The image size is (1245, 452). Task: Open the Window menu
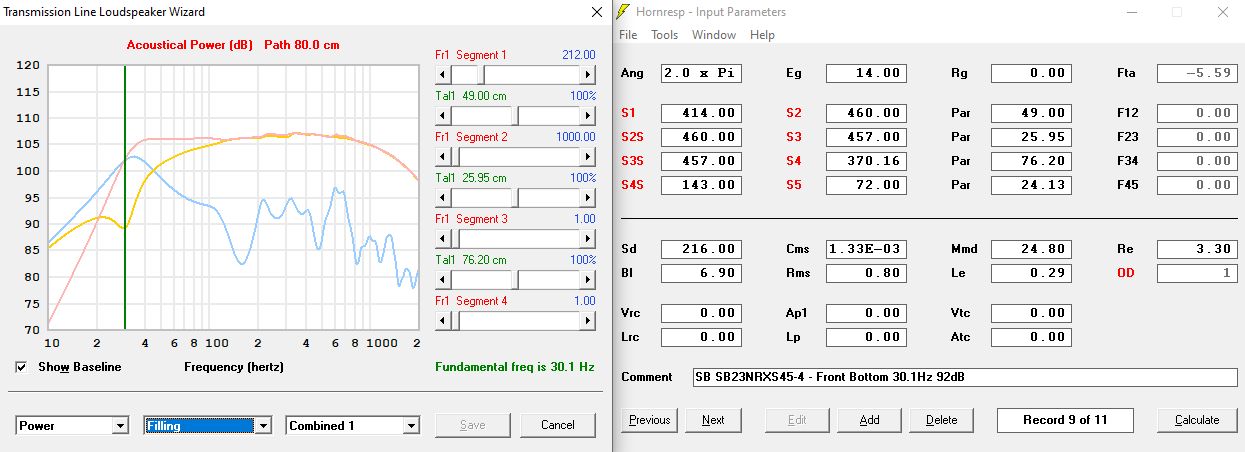click(714, 35)
